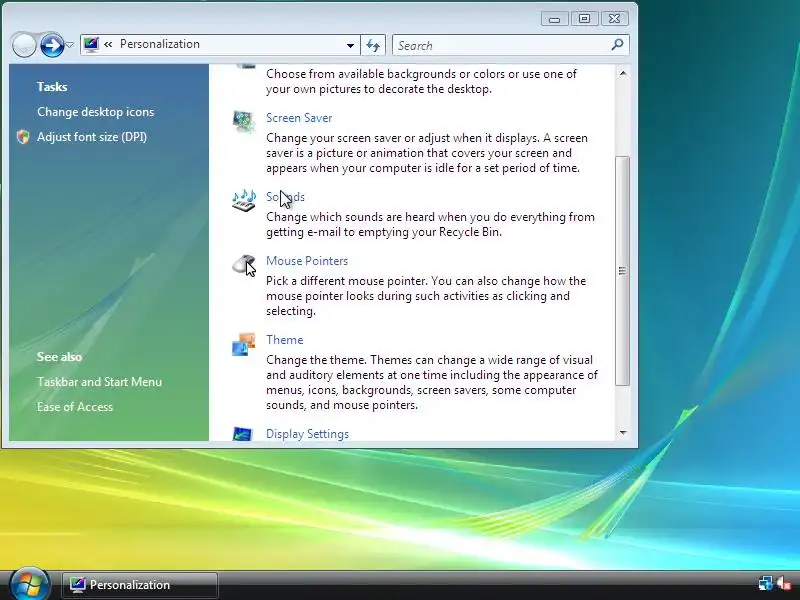This screenshot has width=800, height=600.
Task: Click the network icon in system tray
Action: tap(765, 583)
